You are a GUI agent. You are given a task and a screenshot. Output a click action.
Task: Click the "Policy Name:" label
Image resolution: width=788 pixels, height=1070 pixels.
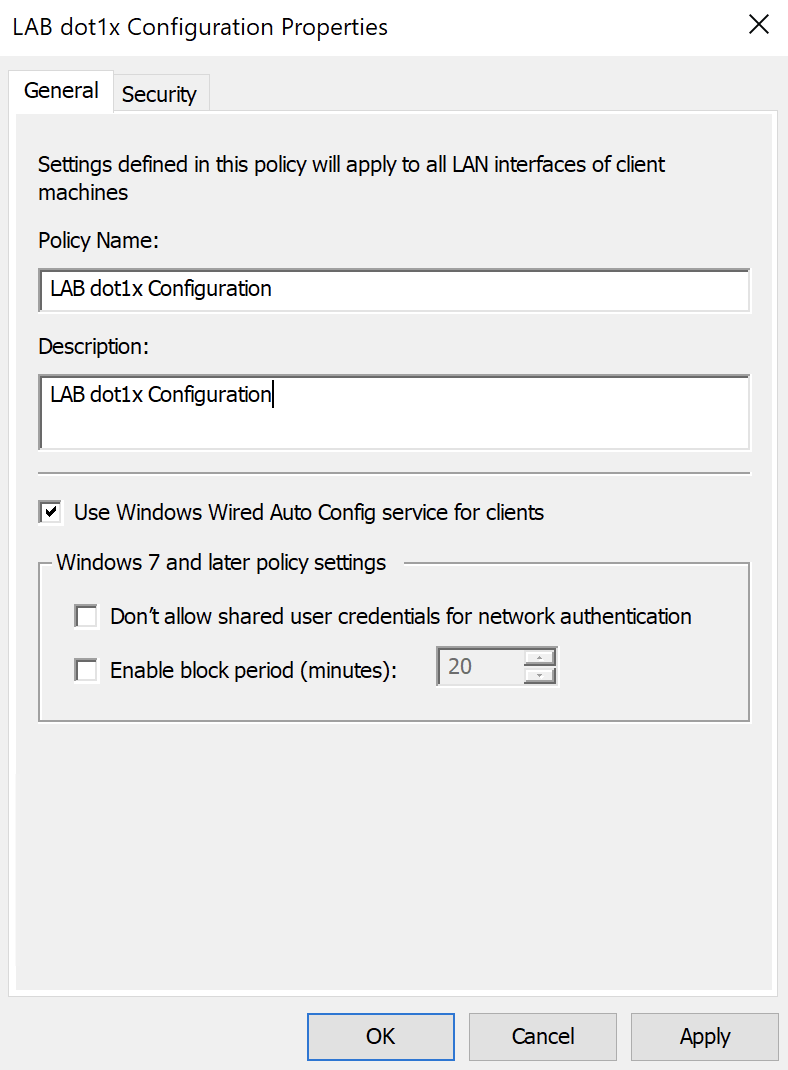99,240
